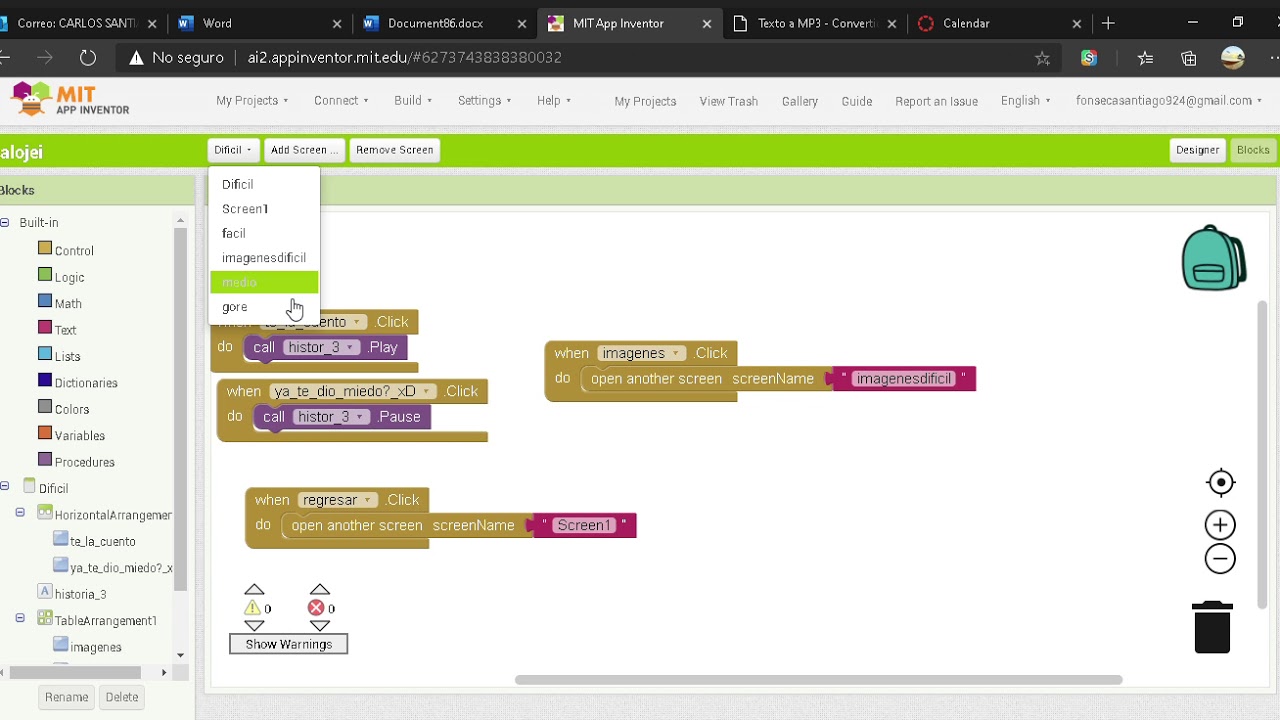The width and height of the screenshot is (1280, 720).
Task: Center workspace with the crosshair icon
Action: click(x=1220, y=483)
